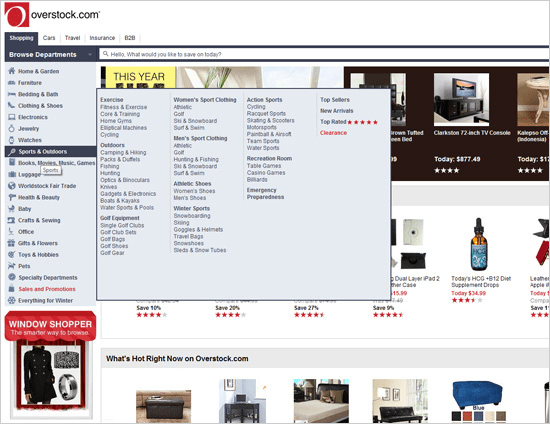Select Boats & Kayaks link
Viewport: 550px width, 424px height.
pos(120,201)
